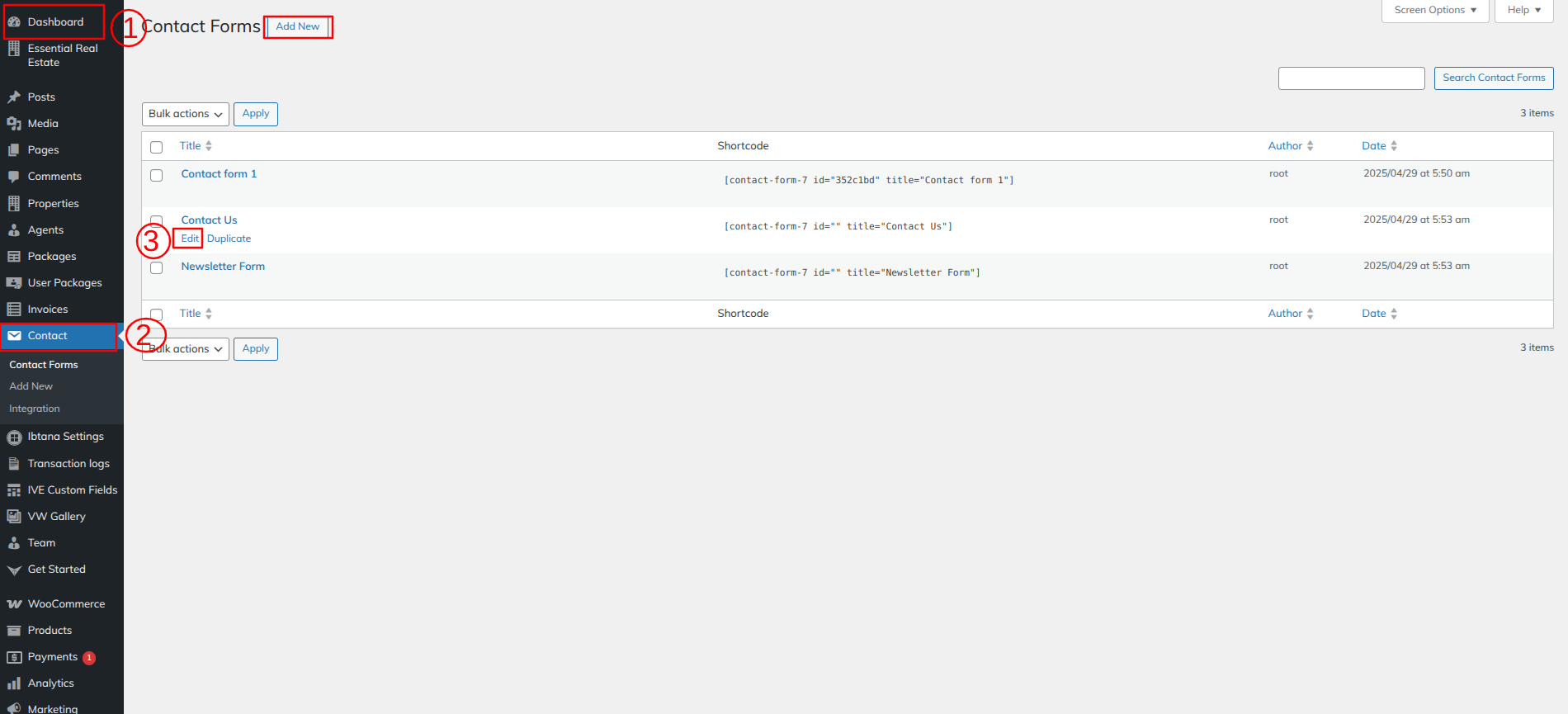The width and height of the screenshot is (1568, 714).
Task: Click the VW Gallery icon
Action: 14,517
